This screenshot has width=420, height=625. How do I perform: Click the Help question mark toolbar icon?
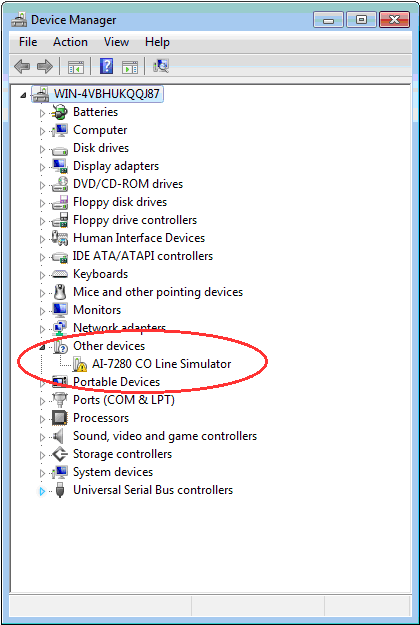click(x=106, y=66)
